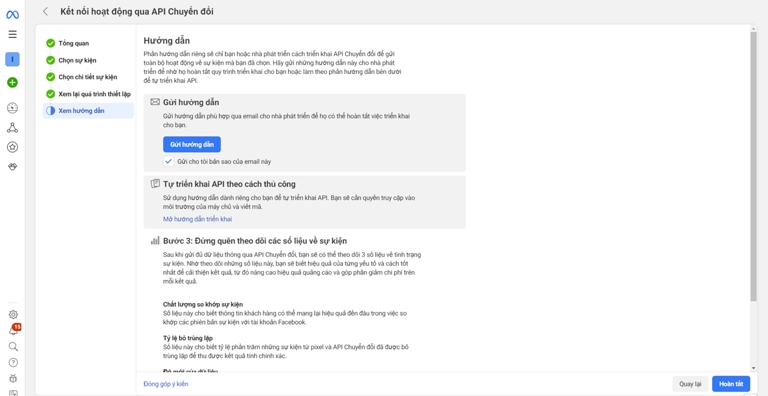
Task: Click the page title 'Kết nối hoạt động qua API Chuyển đổi'
Action: [x=137, y=11]
